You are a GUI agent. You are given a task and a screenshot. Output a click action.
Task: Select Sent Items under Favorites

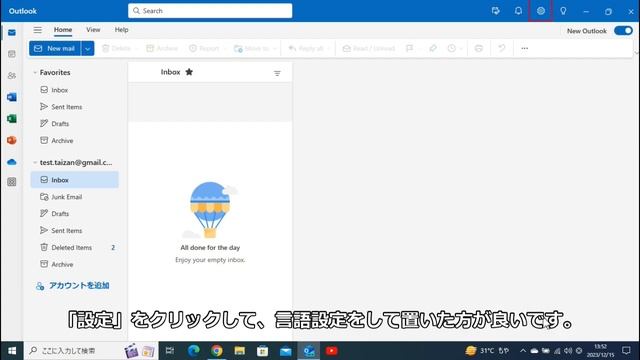[x=75, y=107]
